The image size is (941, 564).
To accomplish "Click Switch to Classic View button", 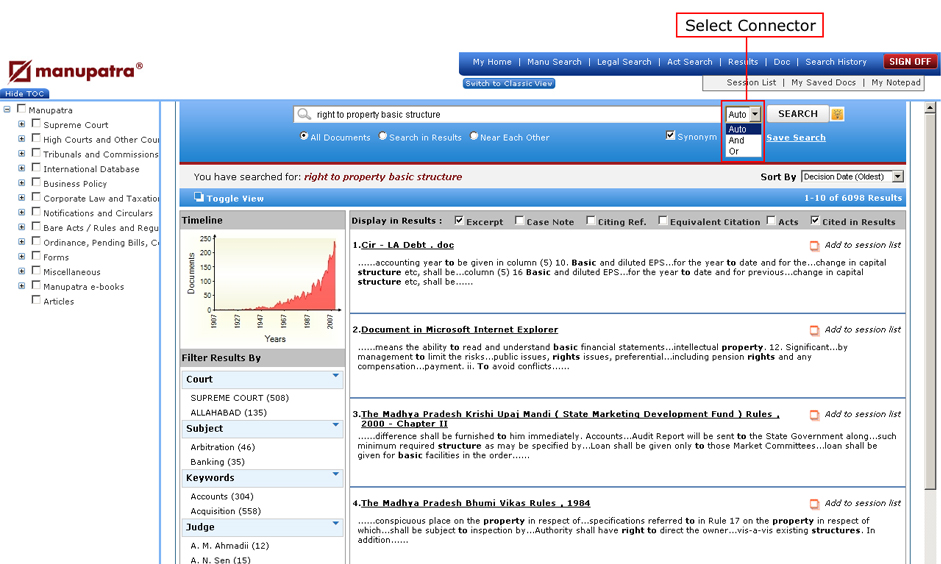I will 509,83.
